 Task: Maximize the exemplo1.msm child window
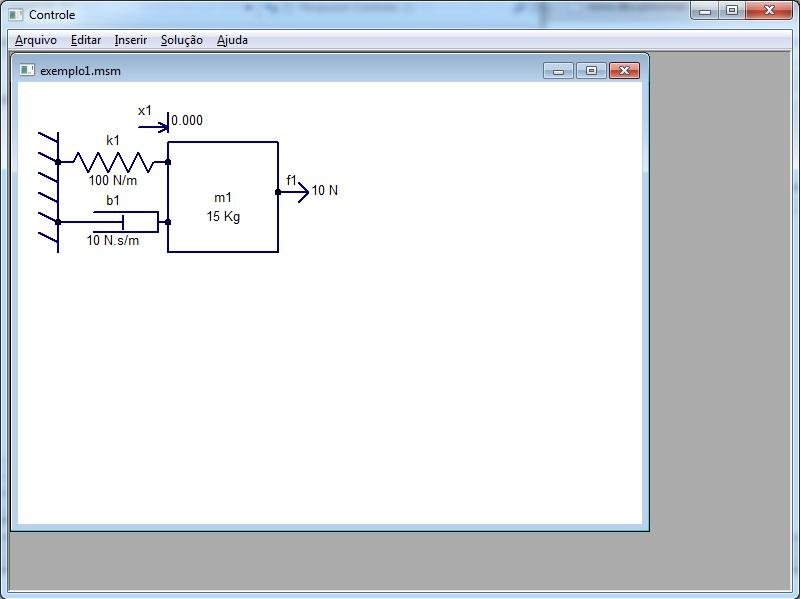point(592,71)
